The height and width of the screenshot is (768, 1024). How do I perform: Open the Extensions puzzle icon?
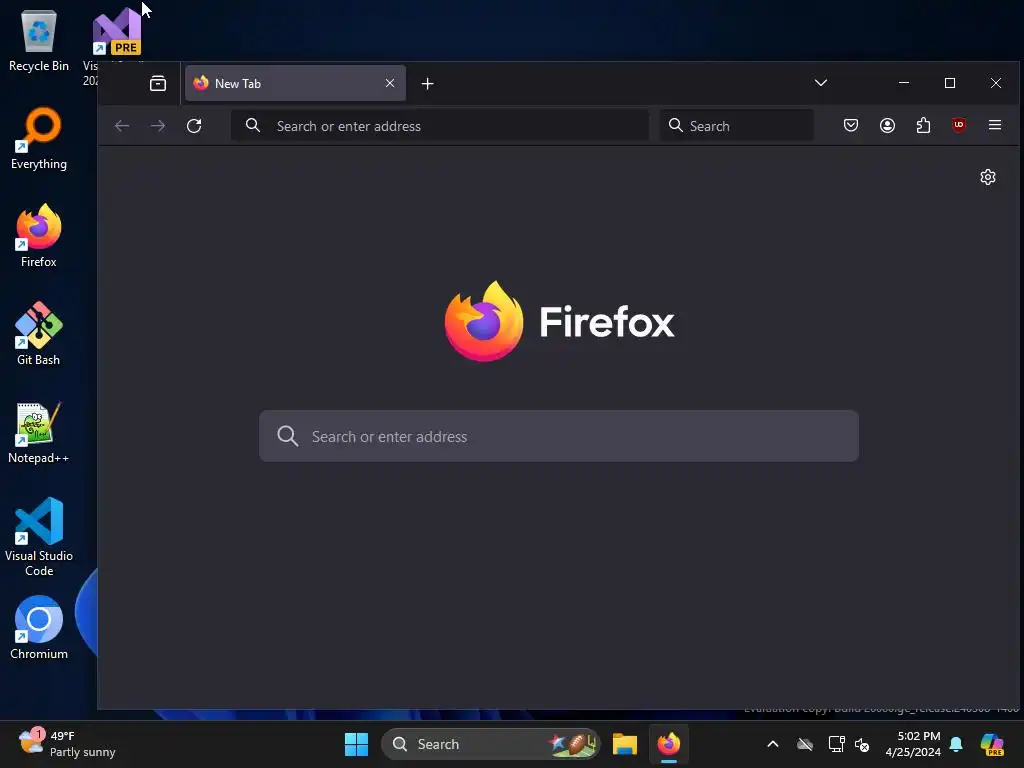coord(923,125)
